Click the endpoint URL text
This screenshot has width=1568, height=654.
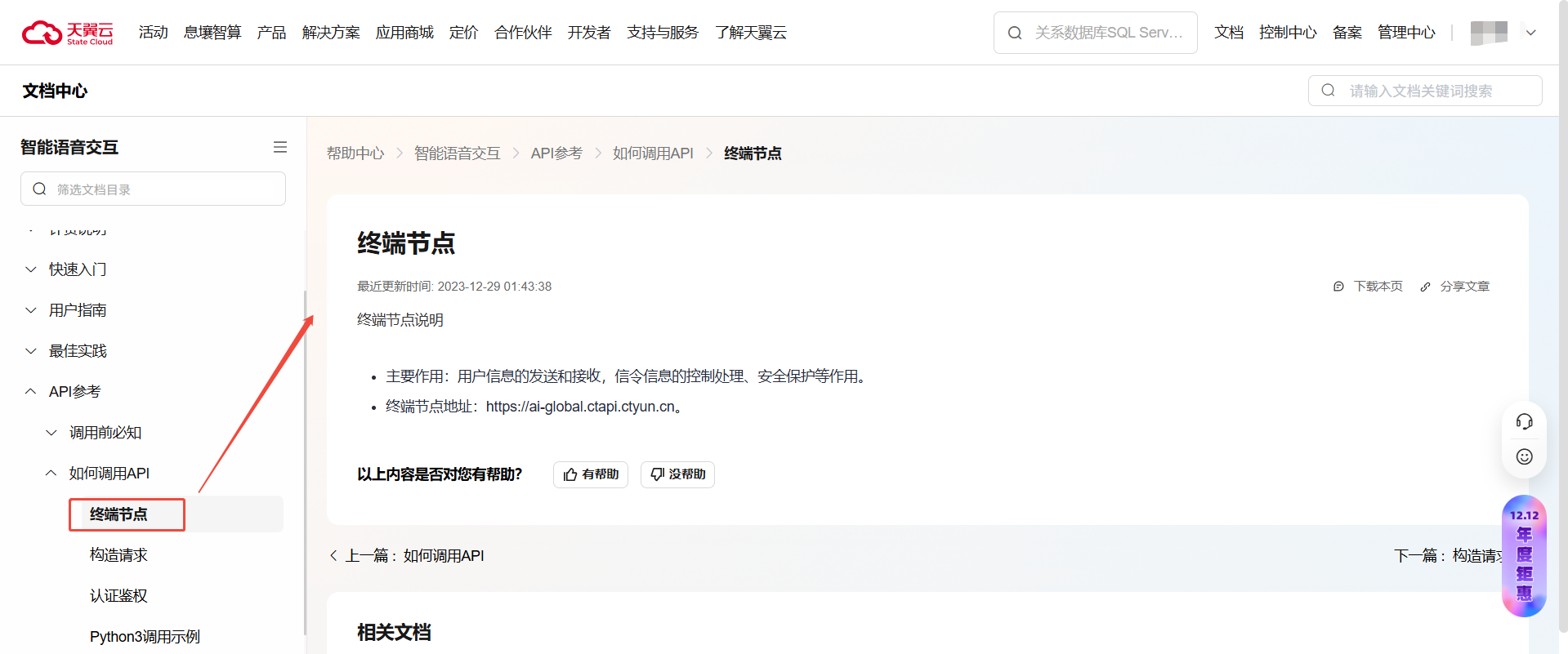(580, 407)
